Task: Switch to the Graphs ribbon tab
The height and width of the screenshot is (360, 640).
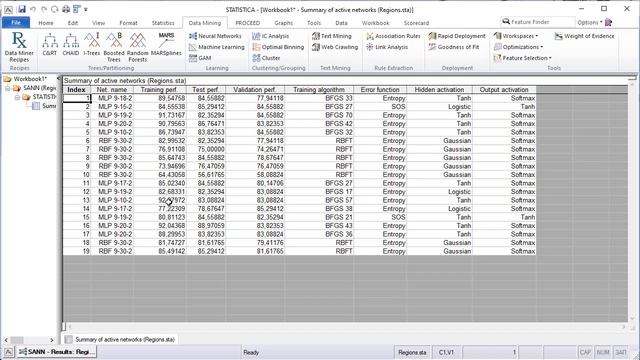Action: click(283, 23)
